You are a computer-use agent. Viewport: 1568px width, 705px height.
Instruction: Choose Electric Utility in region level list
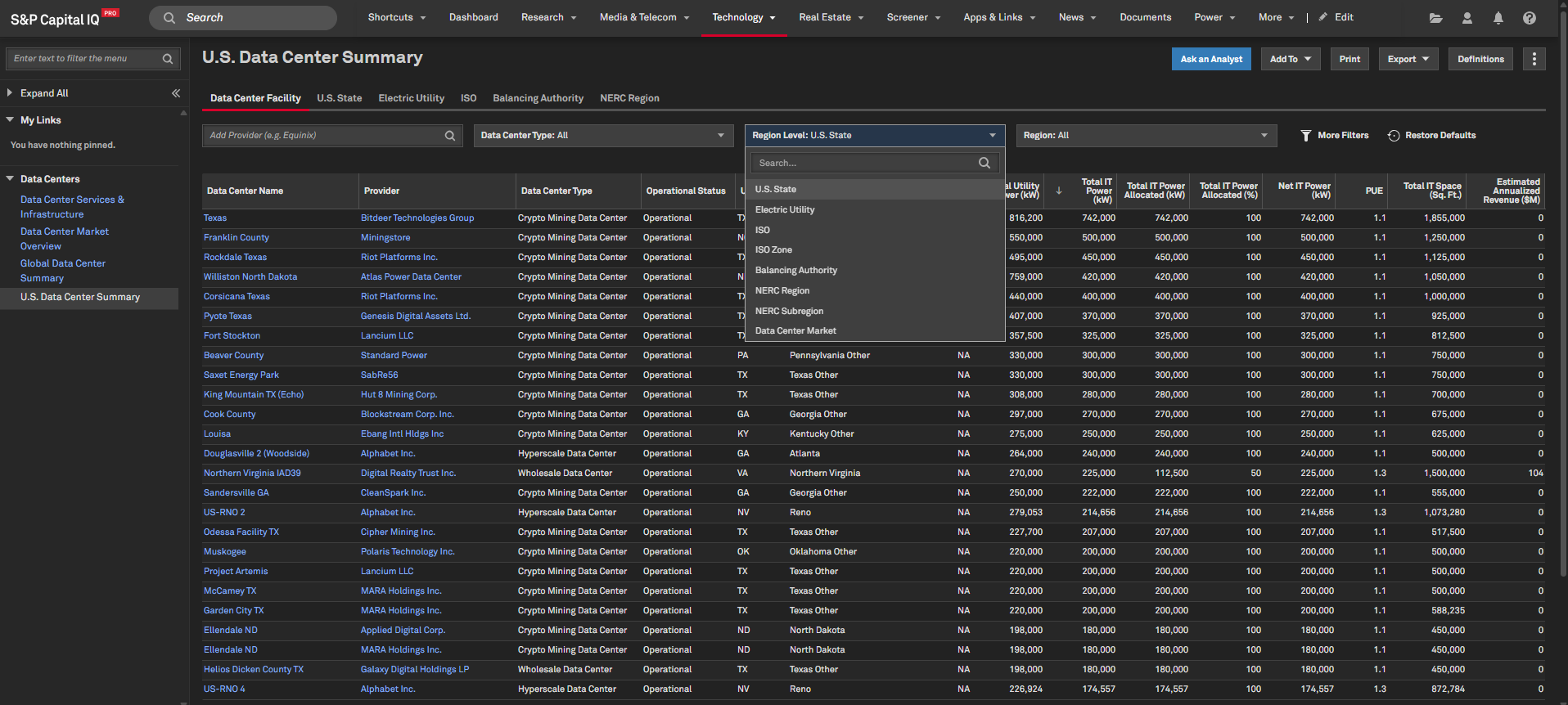pyautogui.click(x=875, y=210)
